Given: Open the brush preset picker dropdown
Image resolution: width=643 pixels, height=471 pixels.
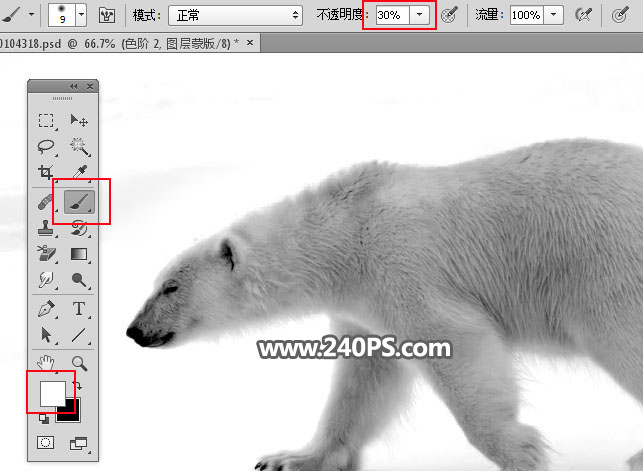Looking at the screenshot, I should (x=81, y=15).
